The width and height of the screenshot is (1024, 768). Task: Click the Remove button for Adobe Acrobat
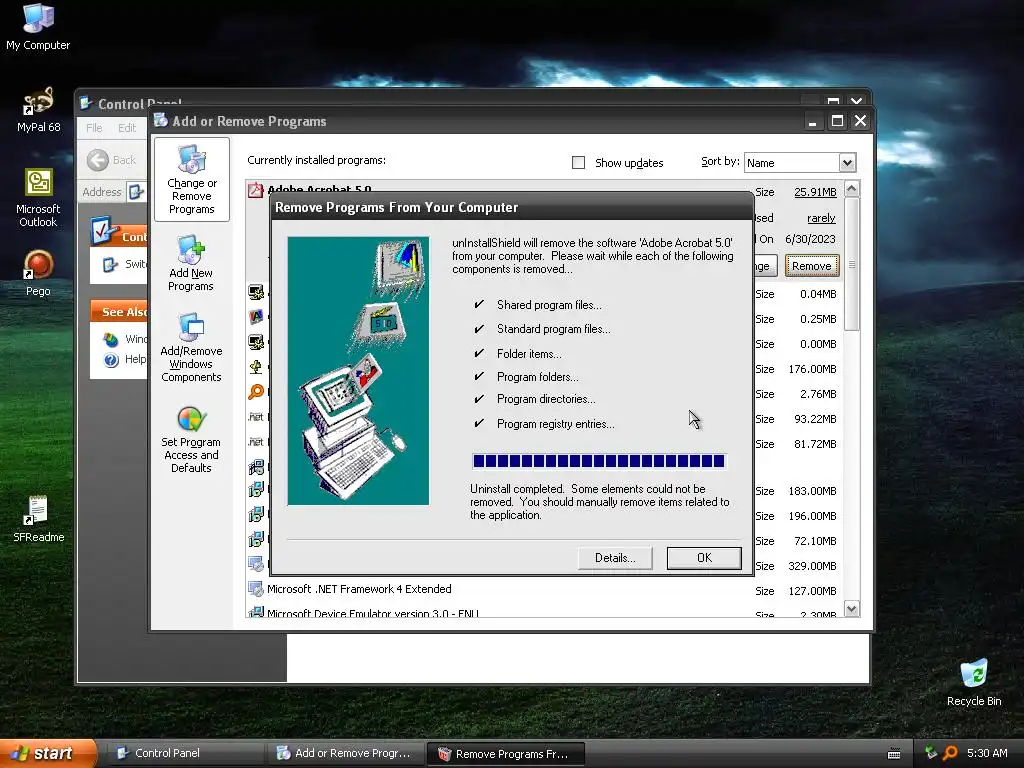(812, 266)
